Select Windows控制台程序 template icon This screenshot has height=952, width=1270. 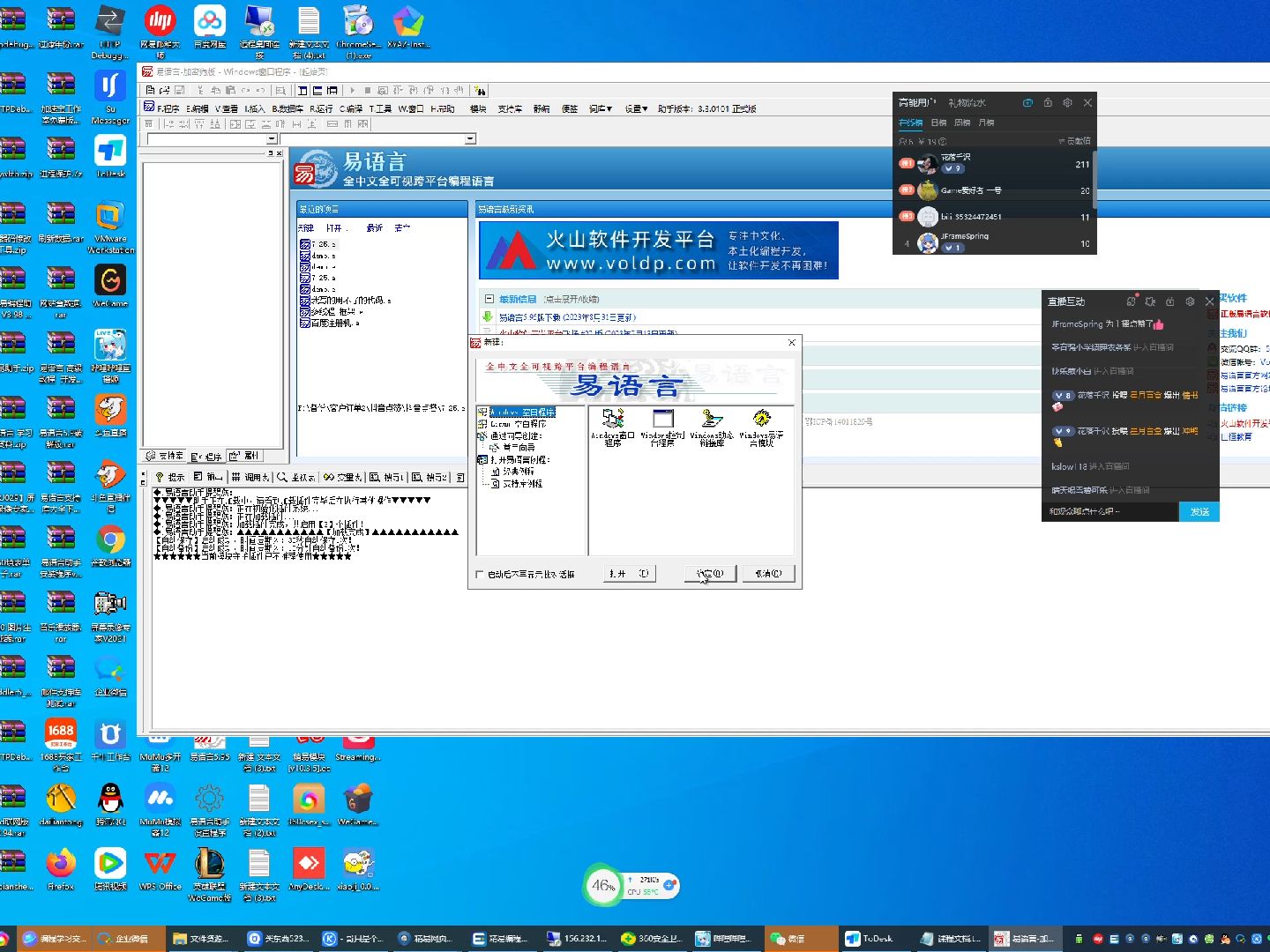click(x=662, y=427)
